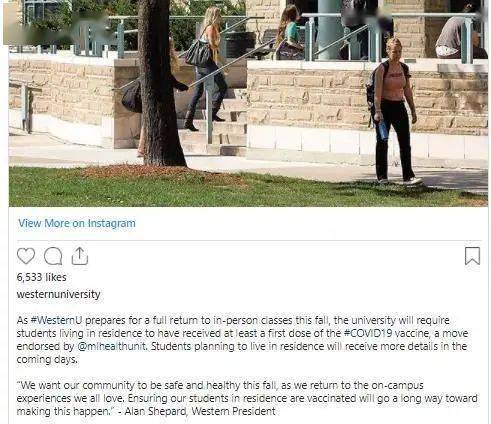The width and height of the screenshot is (491, 424).
Task: Click the tree trunk in the campus photo
Action: tap(159, 83)
